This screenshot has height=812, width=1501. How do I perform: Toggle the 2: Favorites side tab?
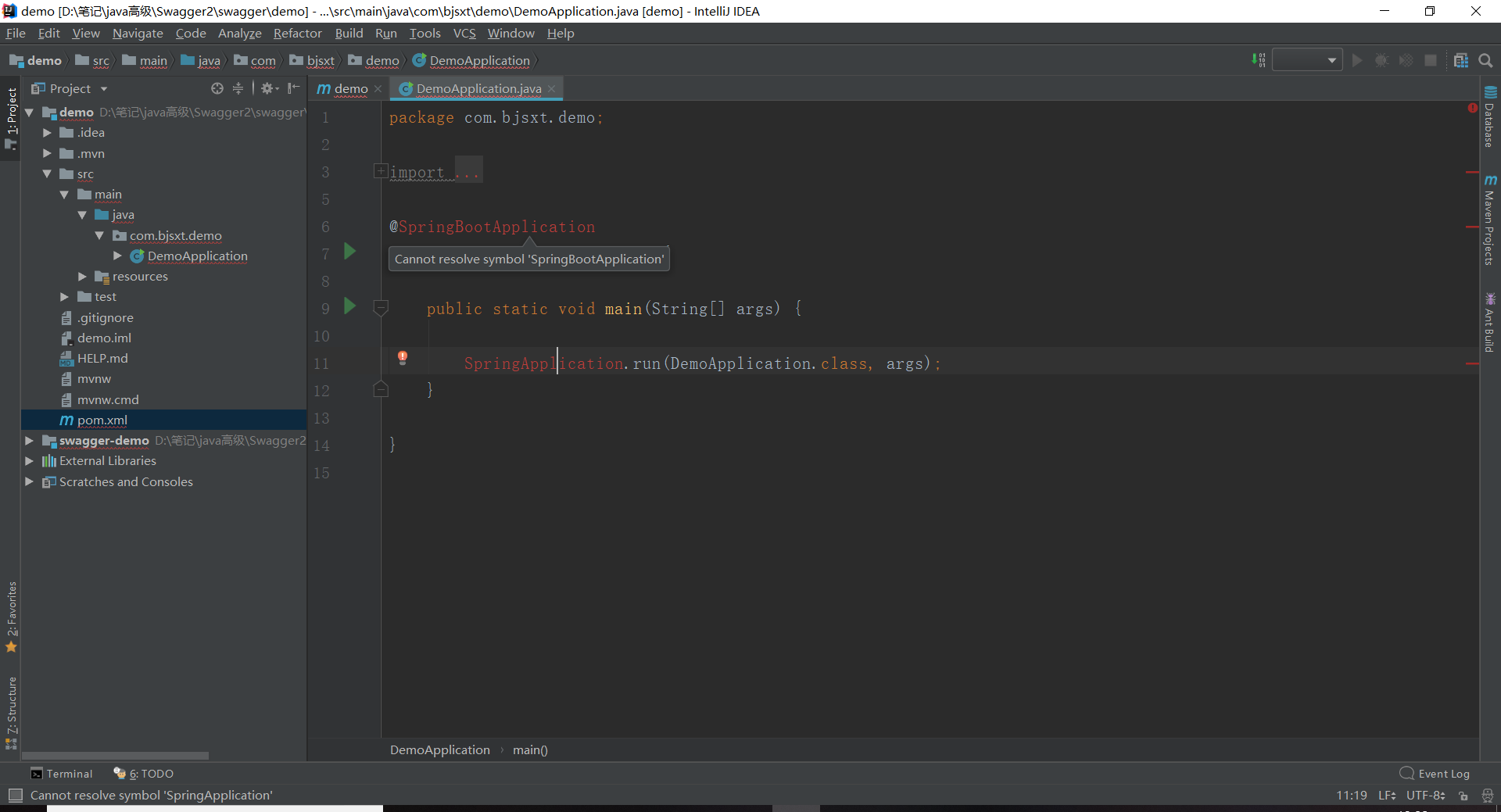click(x=11, y=617)
